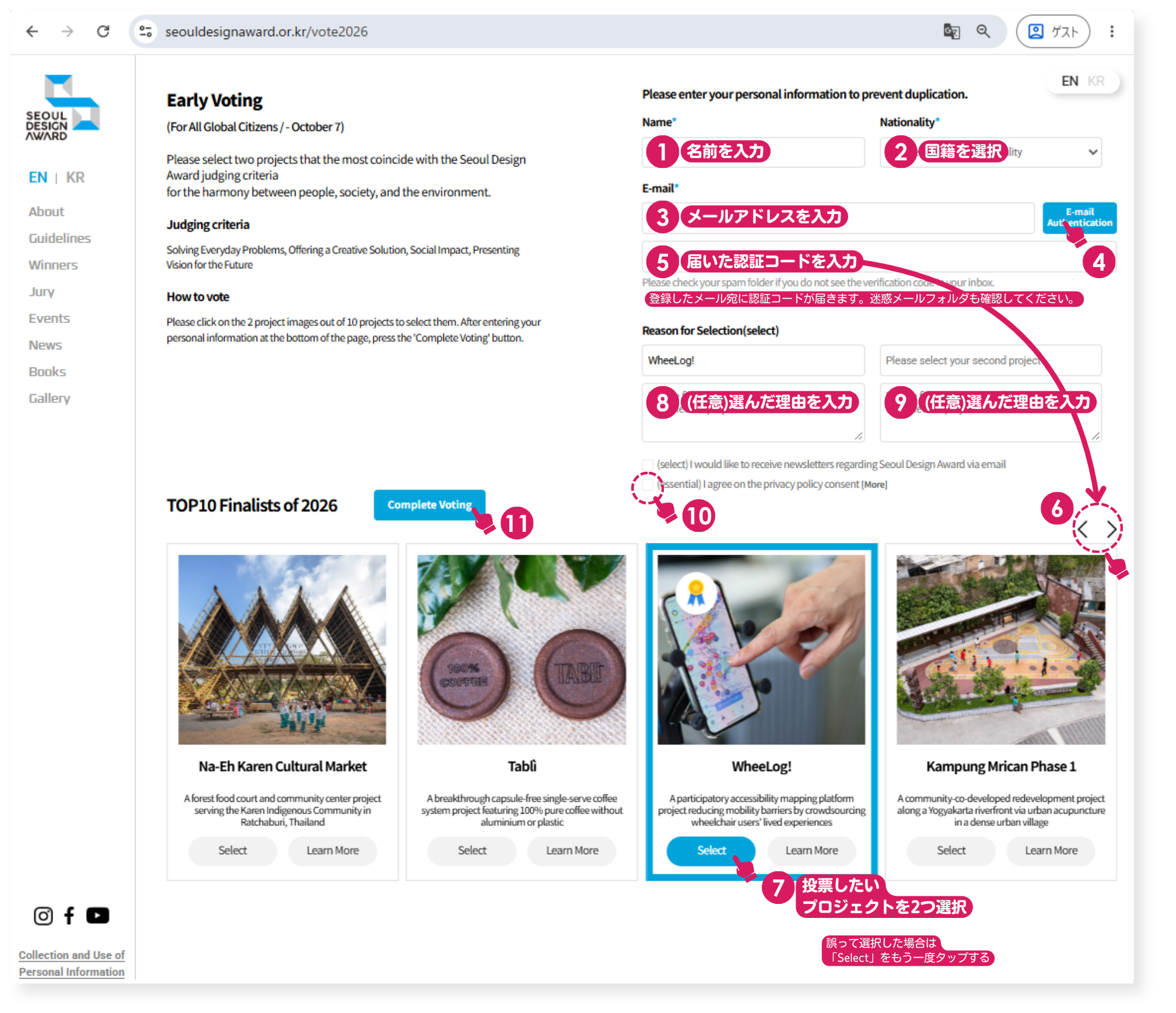Screen dimensions: 1176x1013
Task: Check the newsletter subscription checkbox
Action: [647, 464]
